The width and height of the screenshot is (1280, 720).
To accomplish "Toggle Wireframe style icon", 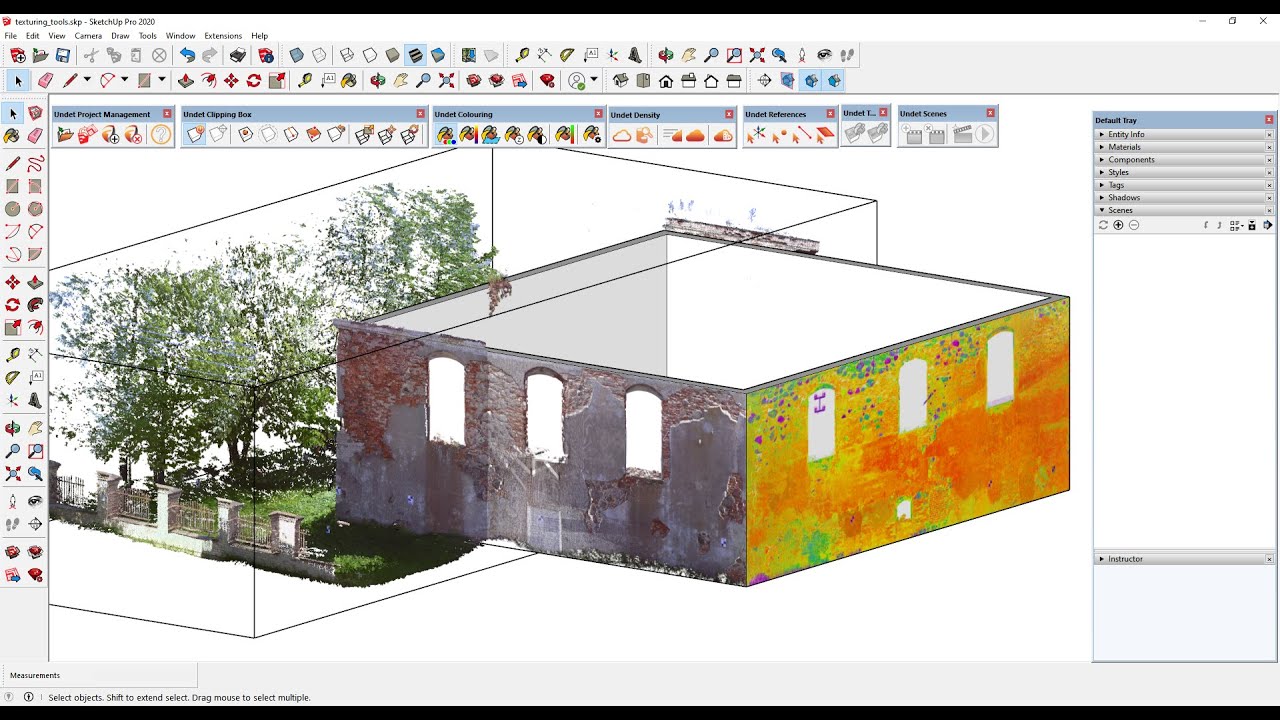I will click(346, 55).
